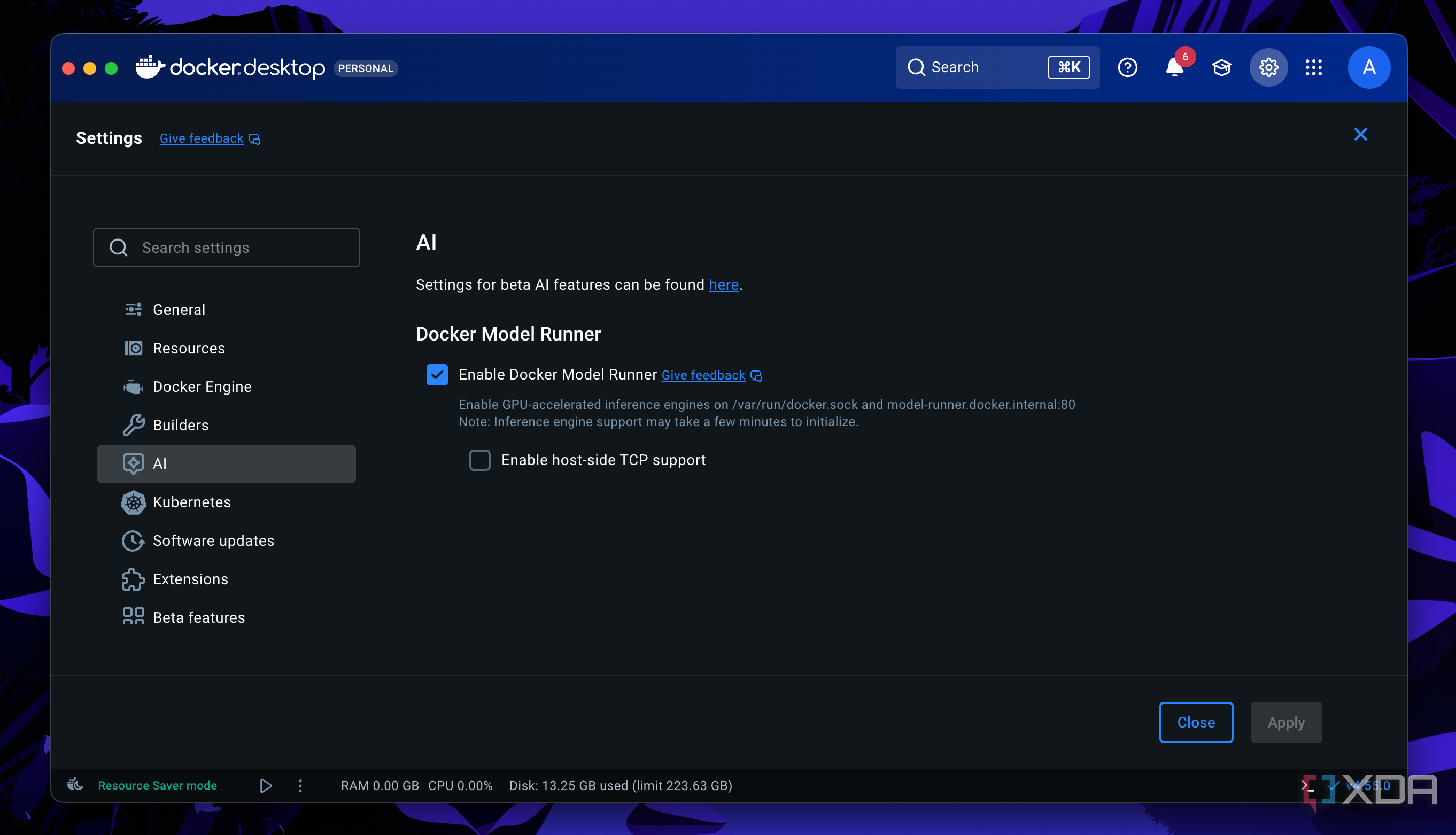Open the Learning center graduation cap icon
This screenshot has width=1456, height=835.
1221,68
